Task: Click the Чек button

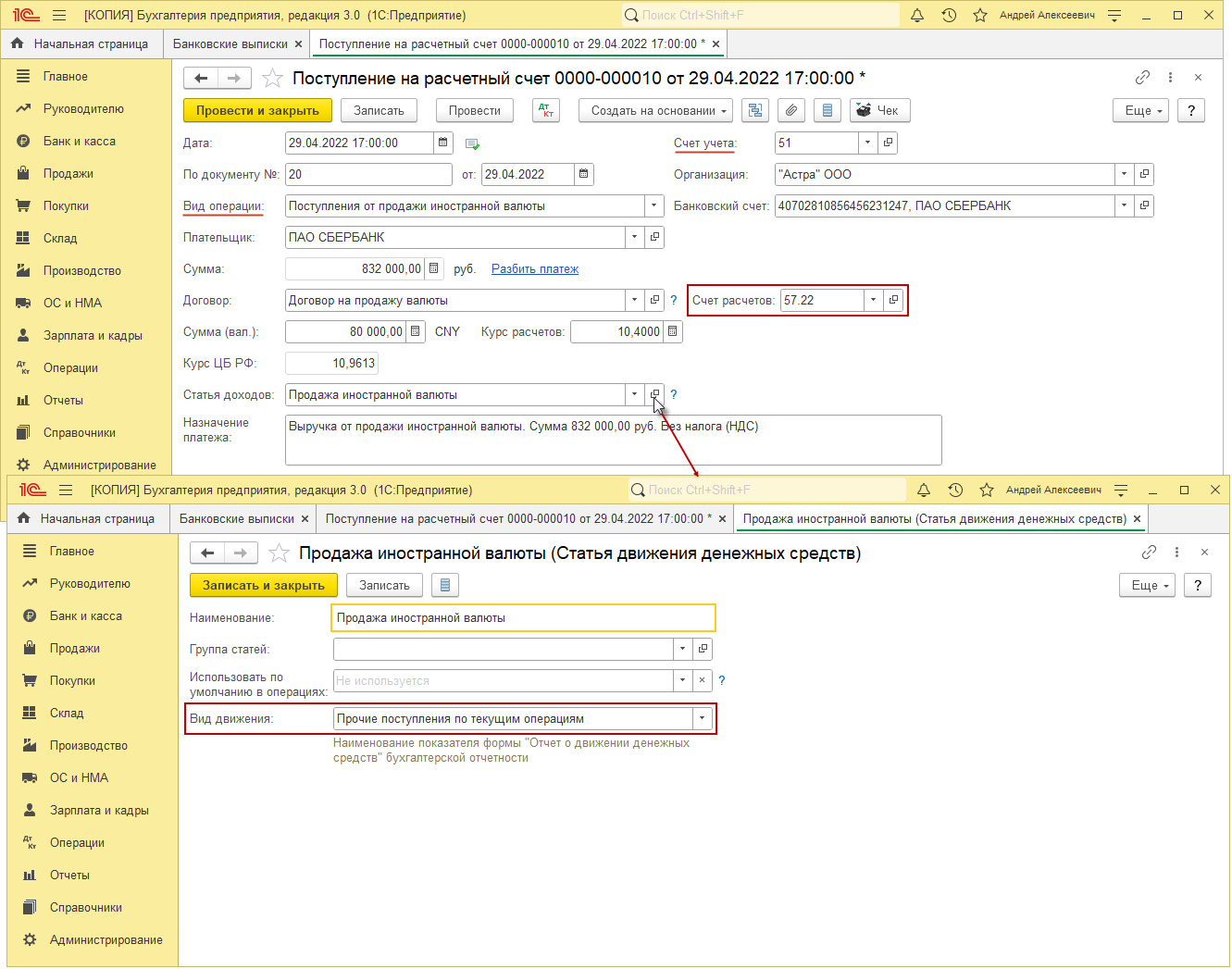Action: [880, 110]
